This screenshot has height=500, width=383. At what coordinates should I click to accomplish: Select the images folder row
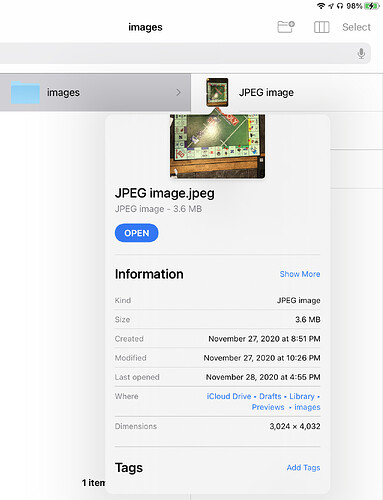tap(95, 92)
